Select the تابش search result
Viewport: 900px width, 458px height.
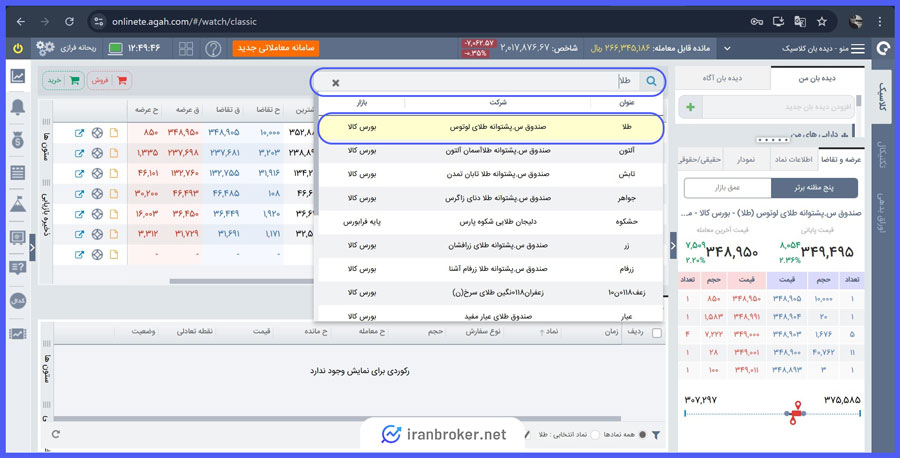tap(491, 174)
